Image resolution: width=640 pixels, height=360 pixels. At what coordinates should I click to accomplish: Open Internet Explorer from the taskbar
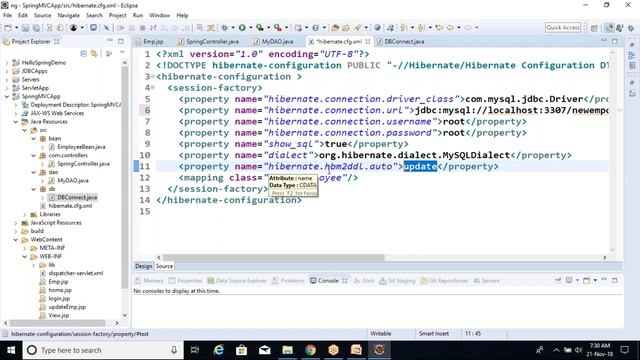(219, 350)
